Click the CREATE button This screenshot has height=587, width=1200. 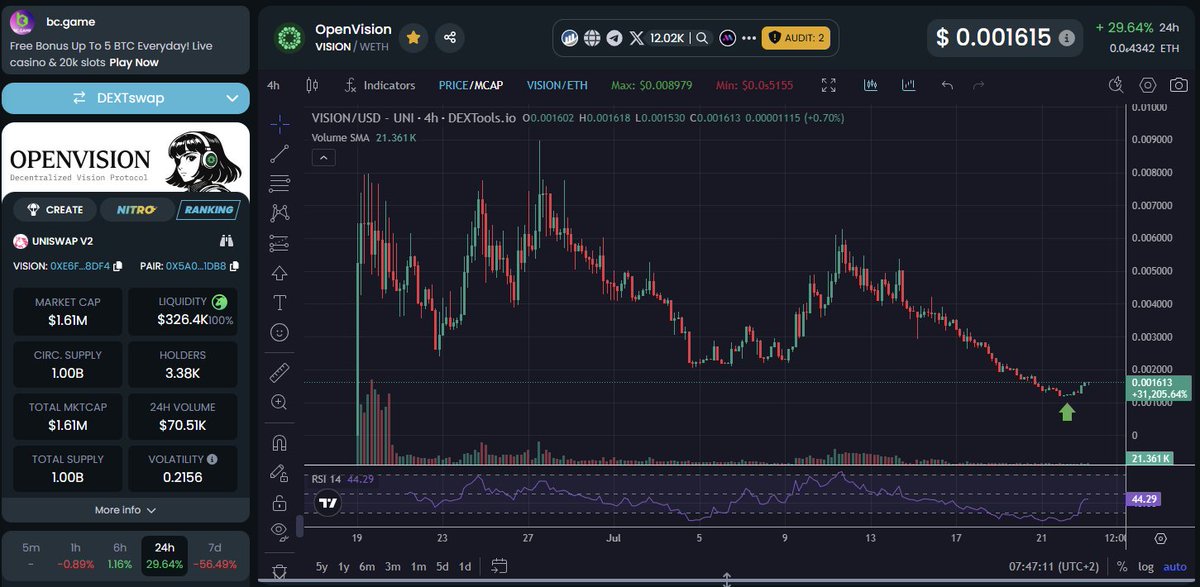tap(55, 210)
